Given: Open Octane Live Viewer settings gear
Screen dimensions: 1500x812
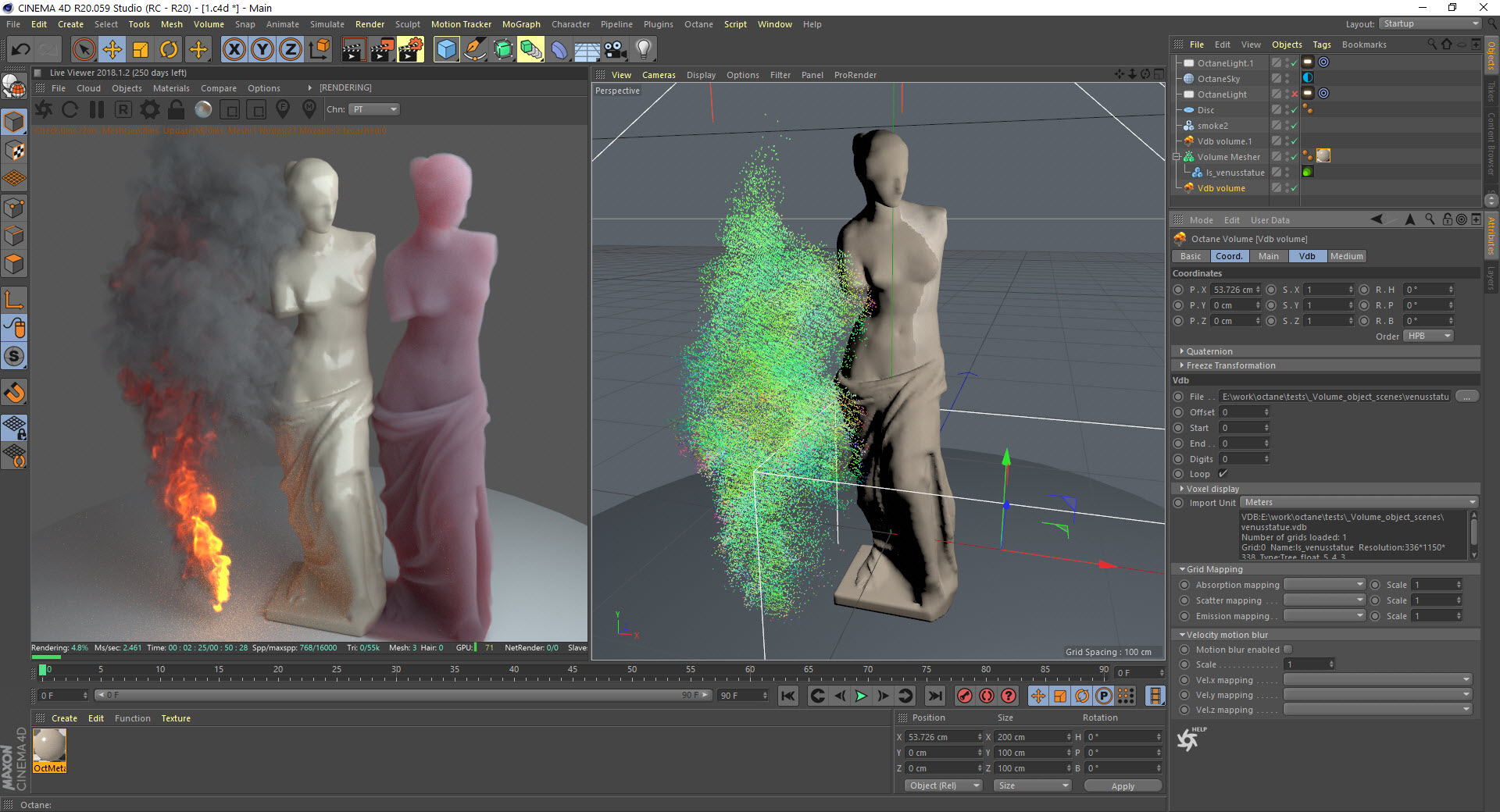Looking at the screenshot, I should point(150,109).
